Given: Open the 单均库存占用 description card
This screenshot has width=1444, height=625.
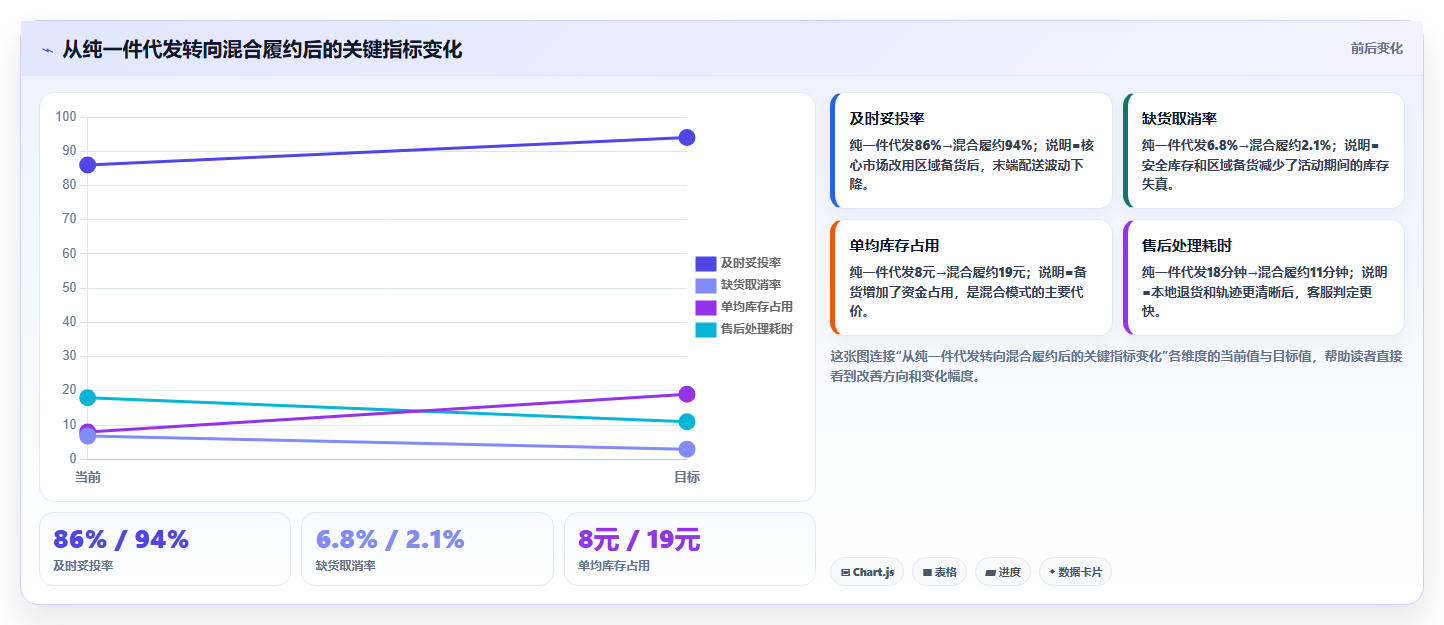Looking at the screenshot, I should click(971, 277).
